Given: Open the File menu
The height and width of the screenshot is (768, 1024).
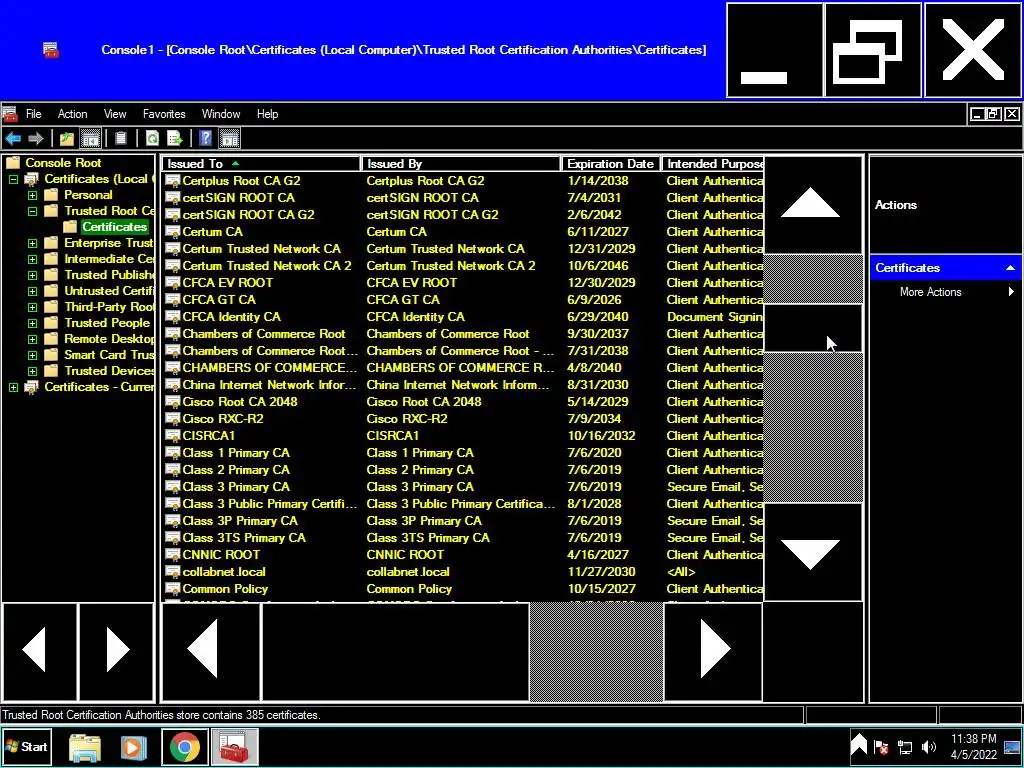Looking at the screenshot, I should click(x=33, y=114).
